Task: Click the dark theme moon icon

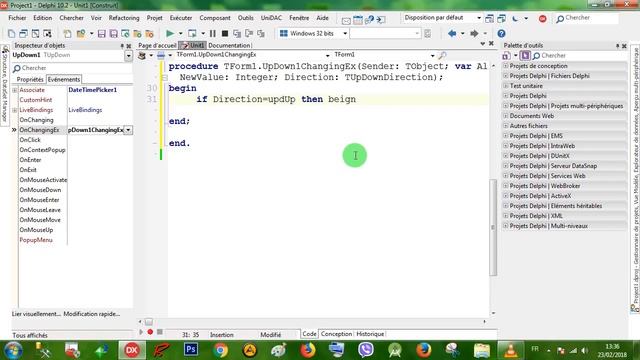Action: tap(515, 18)
